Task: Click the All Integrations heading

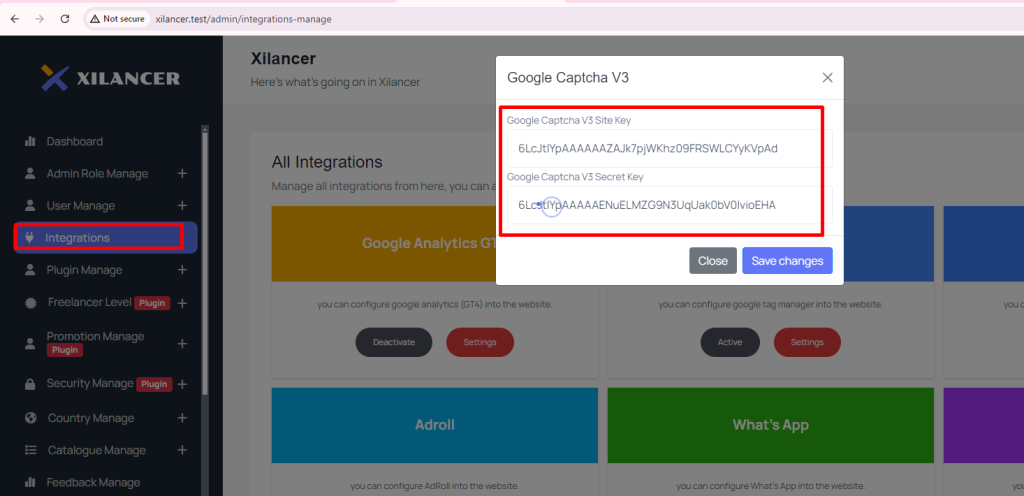Action: pyautogui.click(x=327, y=162)
